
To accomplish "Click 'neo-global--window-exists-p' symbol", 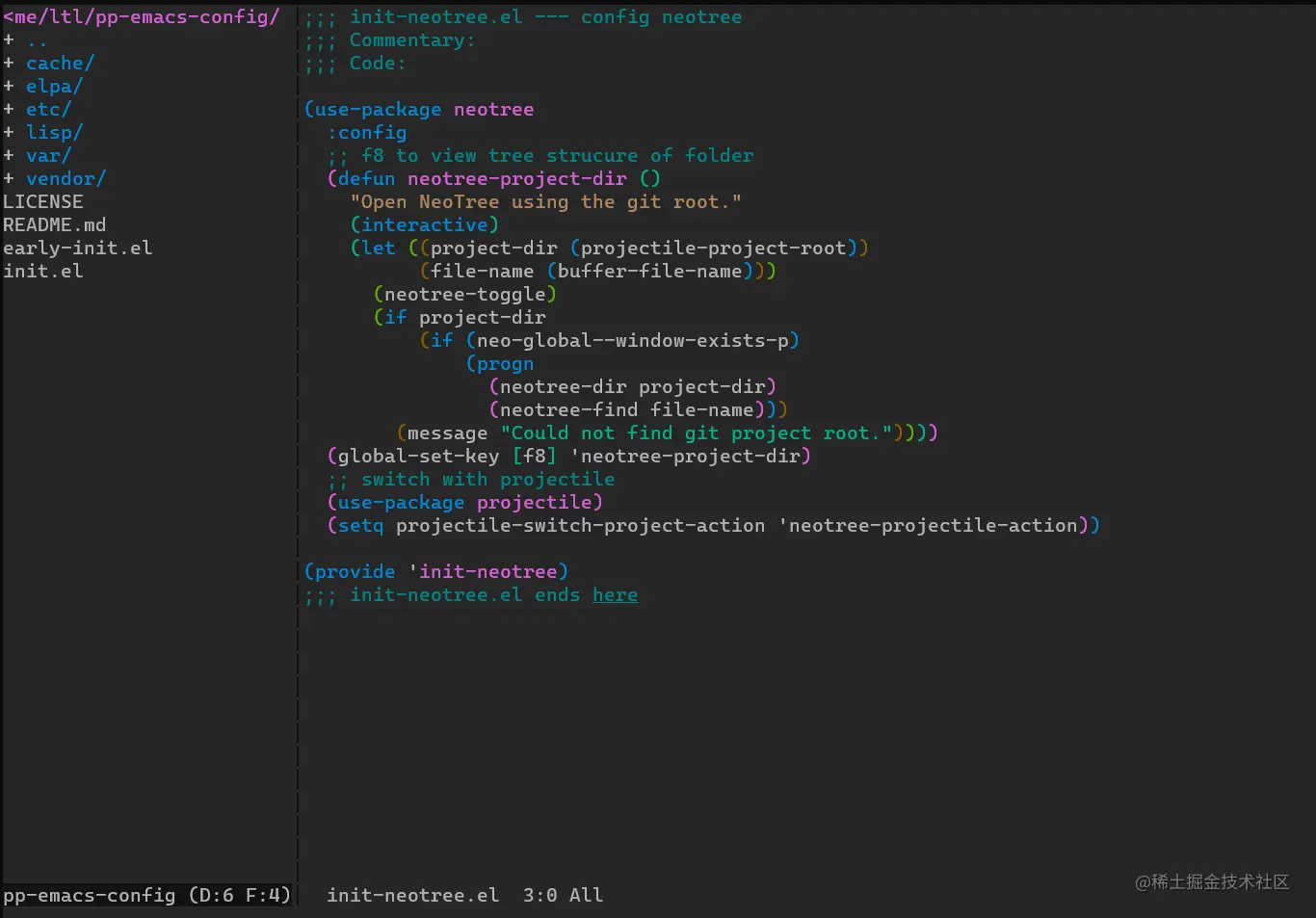I will [x=632, y=340].
